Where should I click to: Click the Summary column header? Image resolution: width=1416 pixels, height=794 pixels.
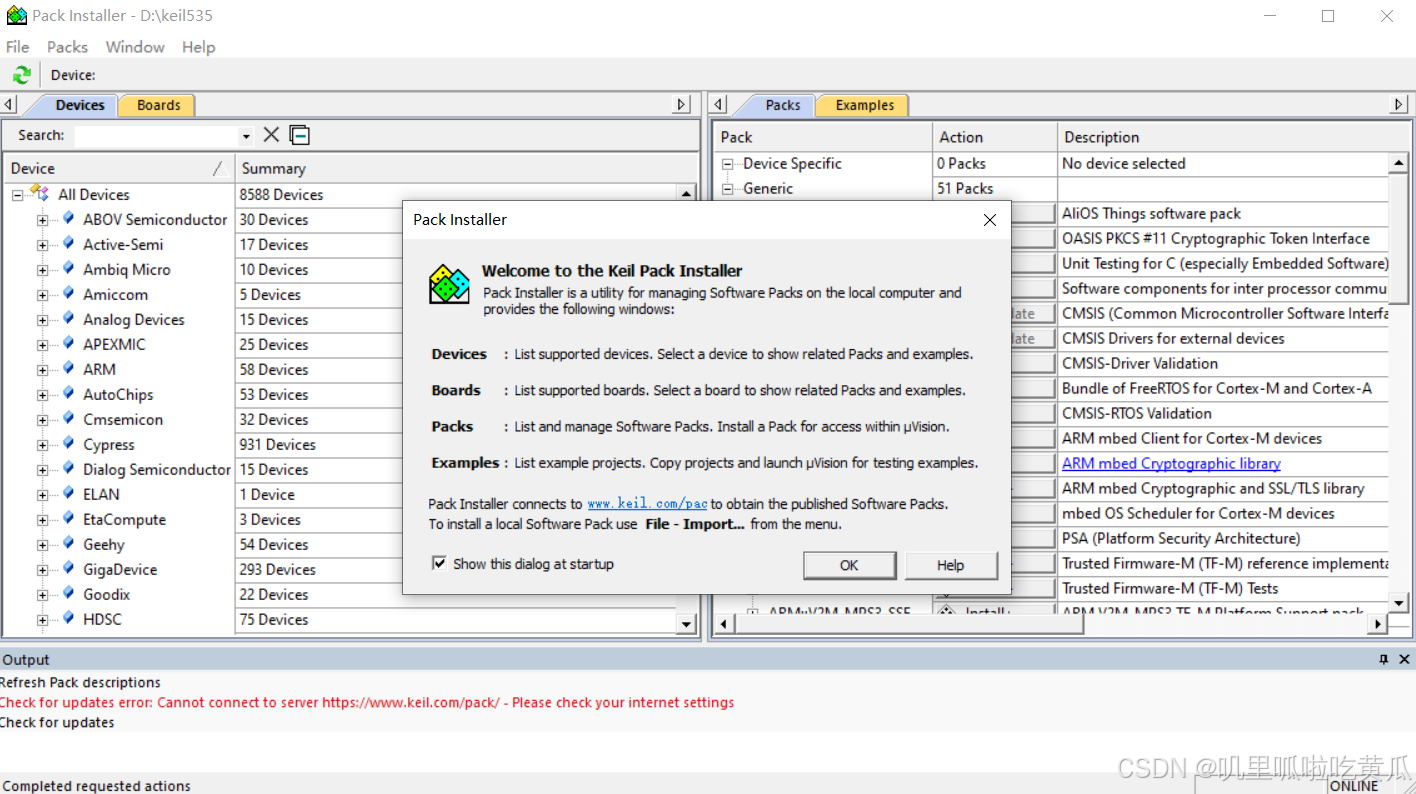click(x=466, y=168)
